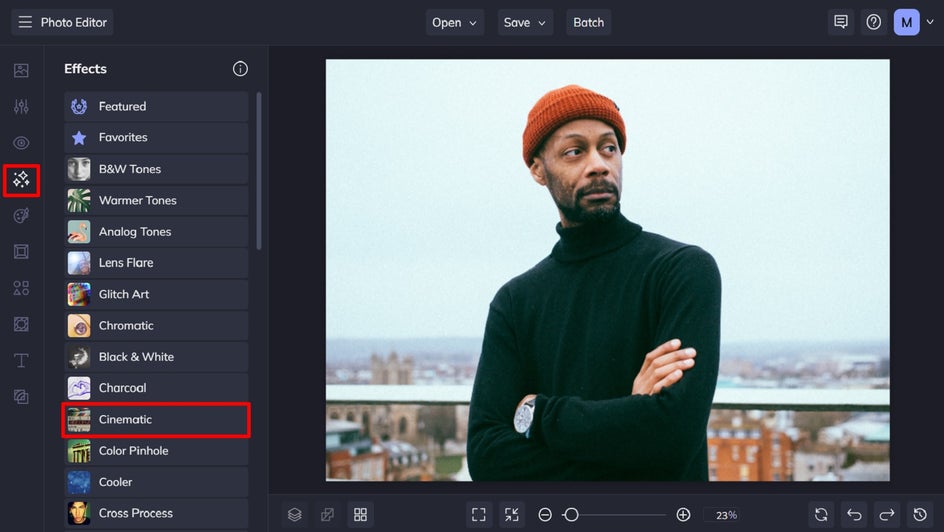The width and height of the screenshot is (944, 532).
Task: Click the undo arrow icon
Action: click(854, 514)
